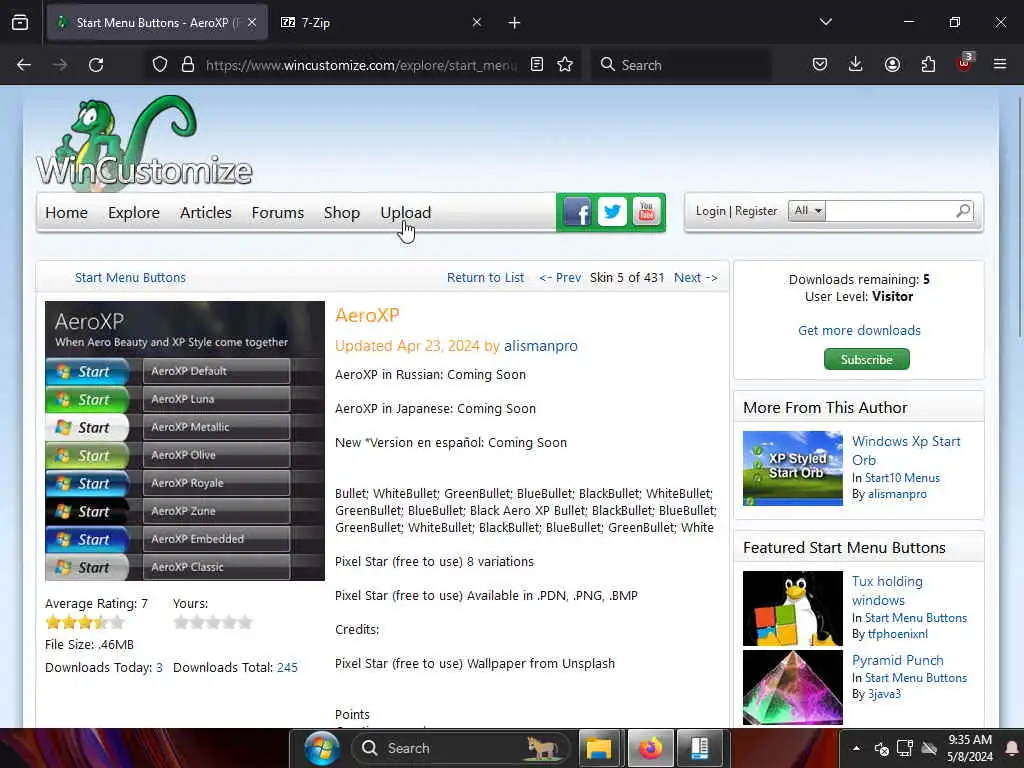Open Start10 Menus category link
The height and width of the screenshot is (768, 1024).
pos(903,478)
